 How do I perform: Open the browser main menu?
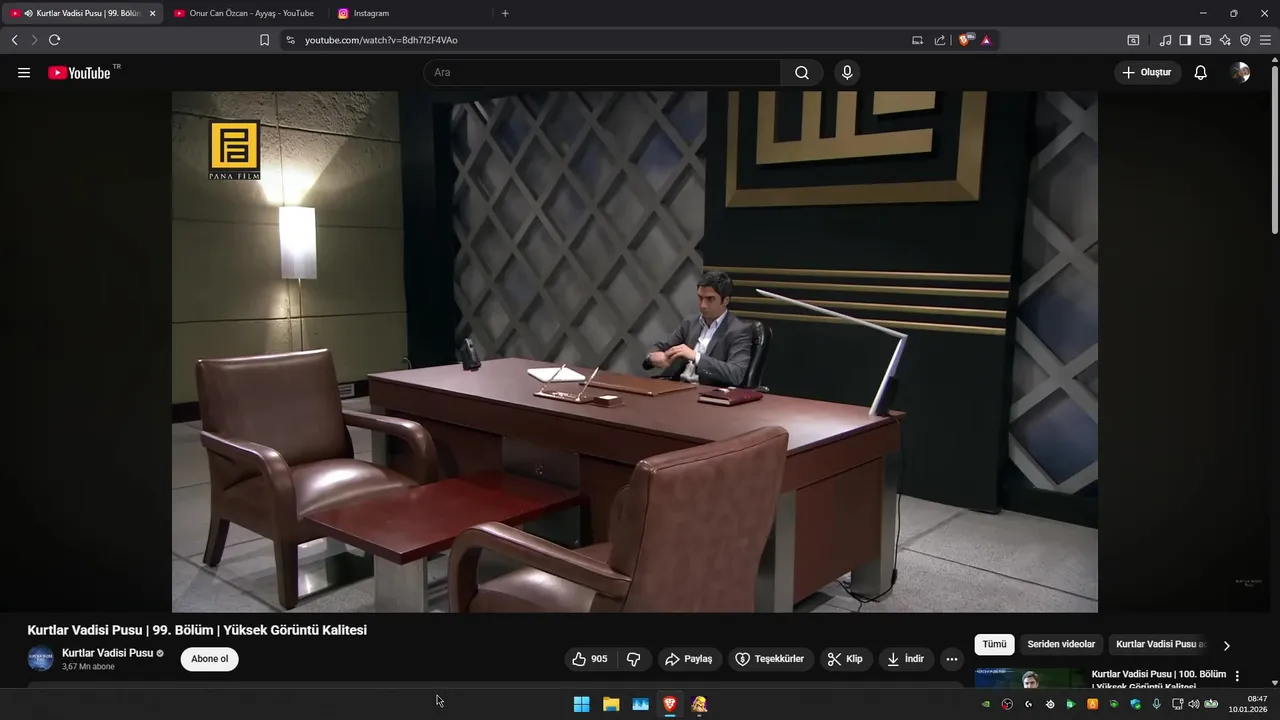(1265, 40)
